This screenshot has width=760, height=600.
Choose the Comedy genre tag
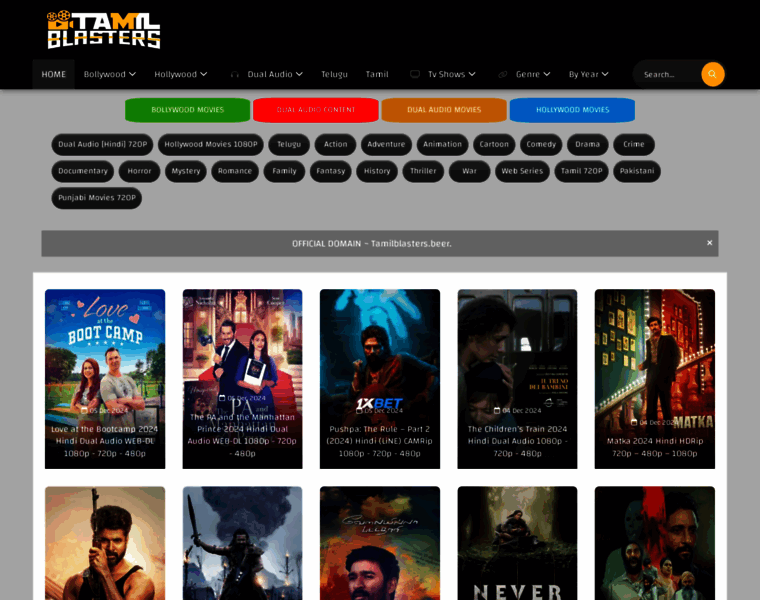point(541,144)
